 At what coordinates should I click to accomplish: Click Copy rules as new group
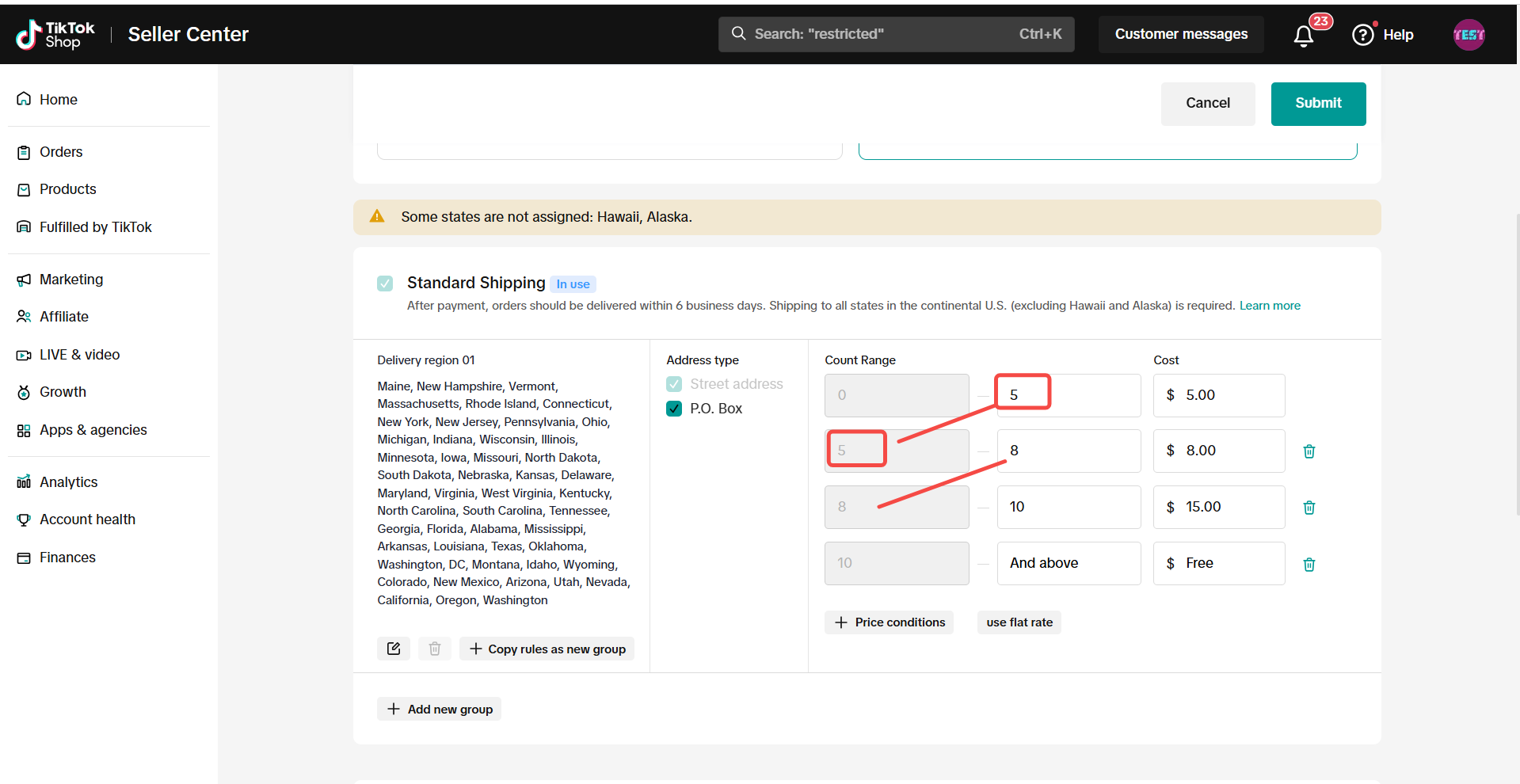pos(547,649)
